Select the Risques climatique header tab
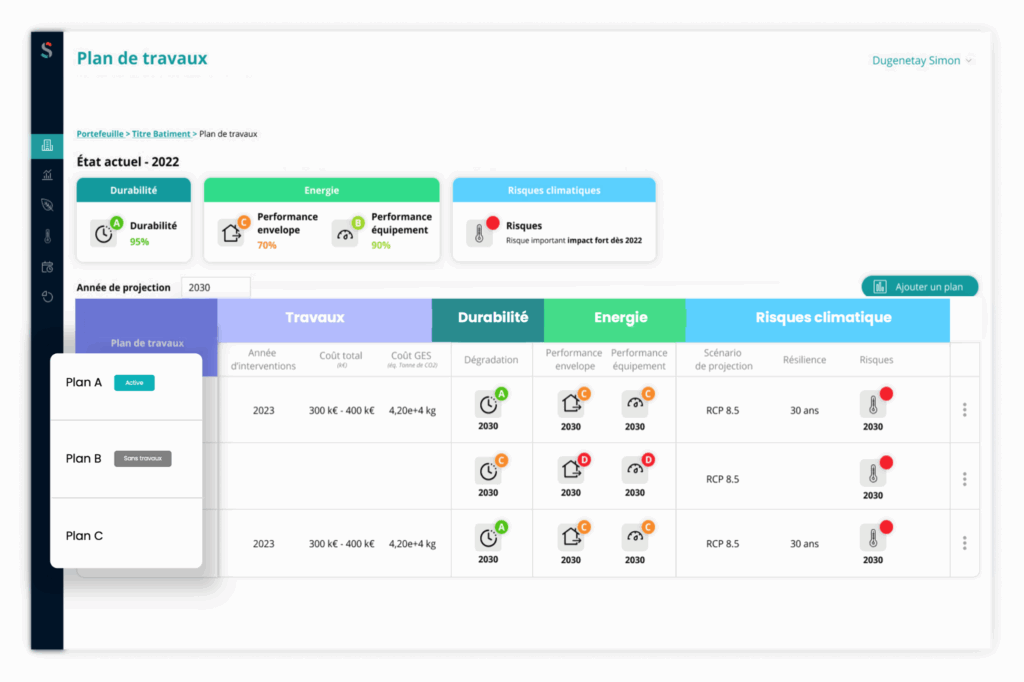 click(x=823, y=318)
